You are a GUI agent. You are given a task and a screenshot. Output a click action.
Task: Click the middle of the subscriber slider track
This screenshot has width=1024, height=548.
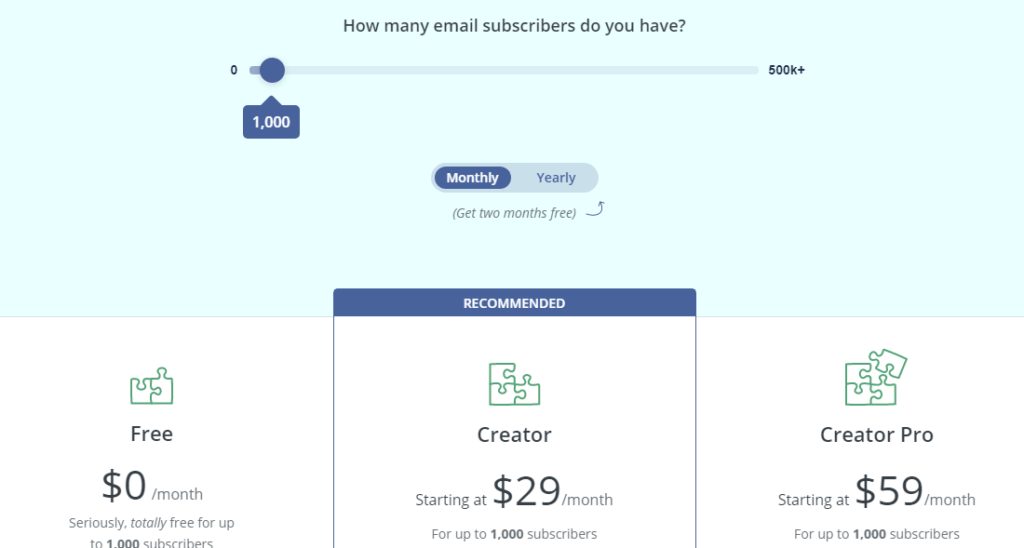[504, 70]
